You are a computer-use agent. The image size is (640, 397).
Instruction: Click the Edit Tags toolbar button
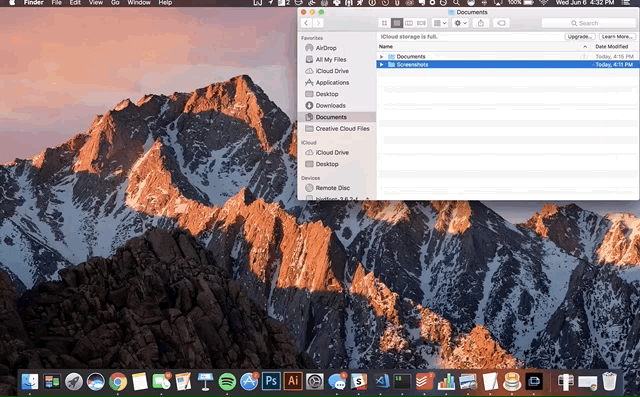(x=501, y=23)
